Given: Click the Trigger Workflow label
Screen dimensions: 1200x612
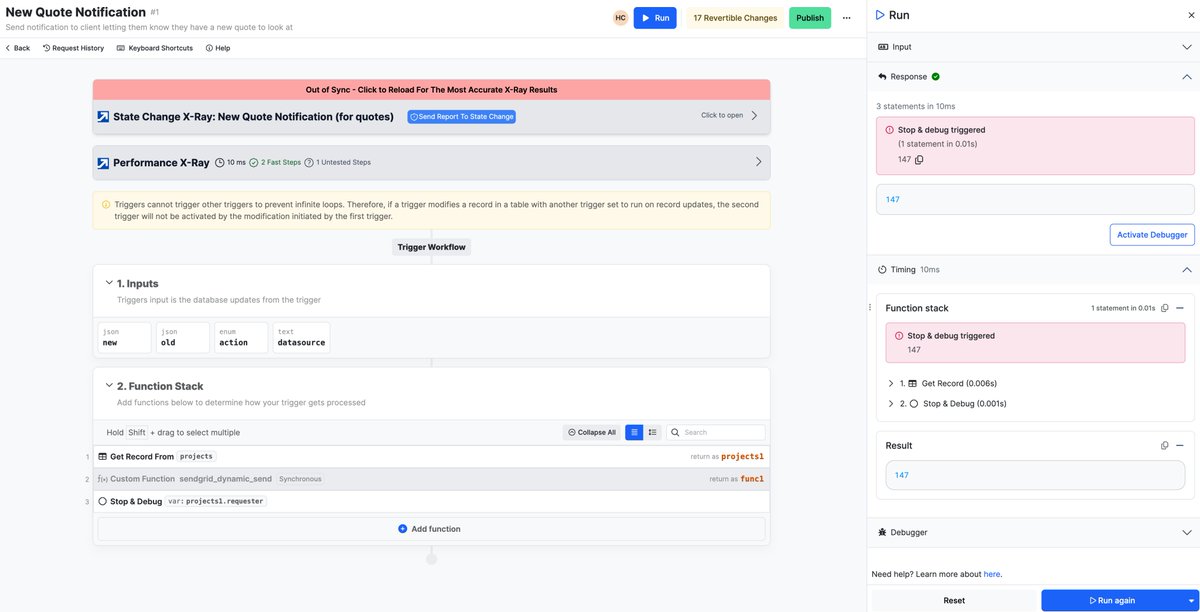Looking at the screenshot, I should coord(431,247).
